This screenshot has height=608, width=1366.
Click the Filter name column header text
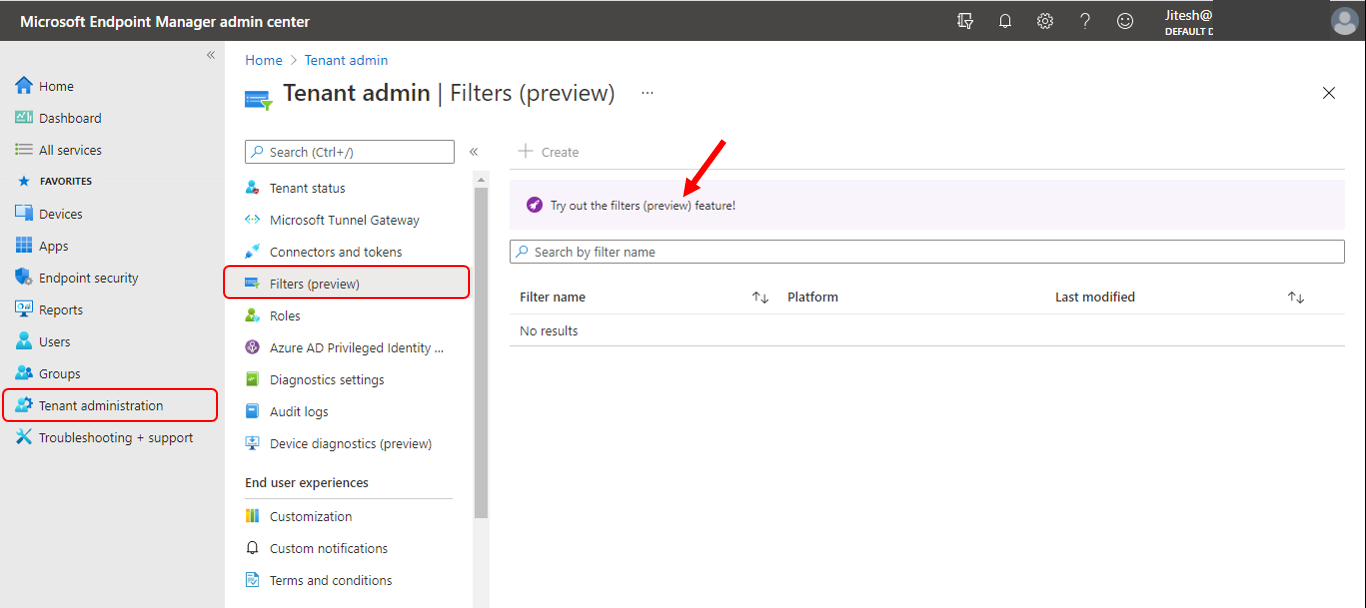point(552,297)
